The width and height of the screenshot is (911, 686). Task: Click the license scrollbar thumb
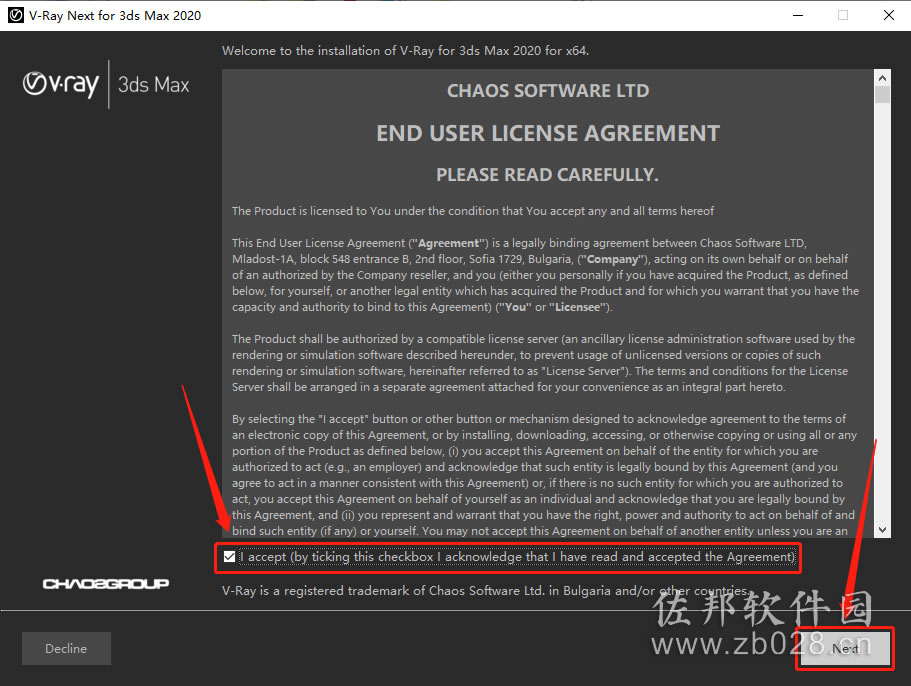[883, 95]
